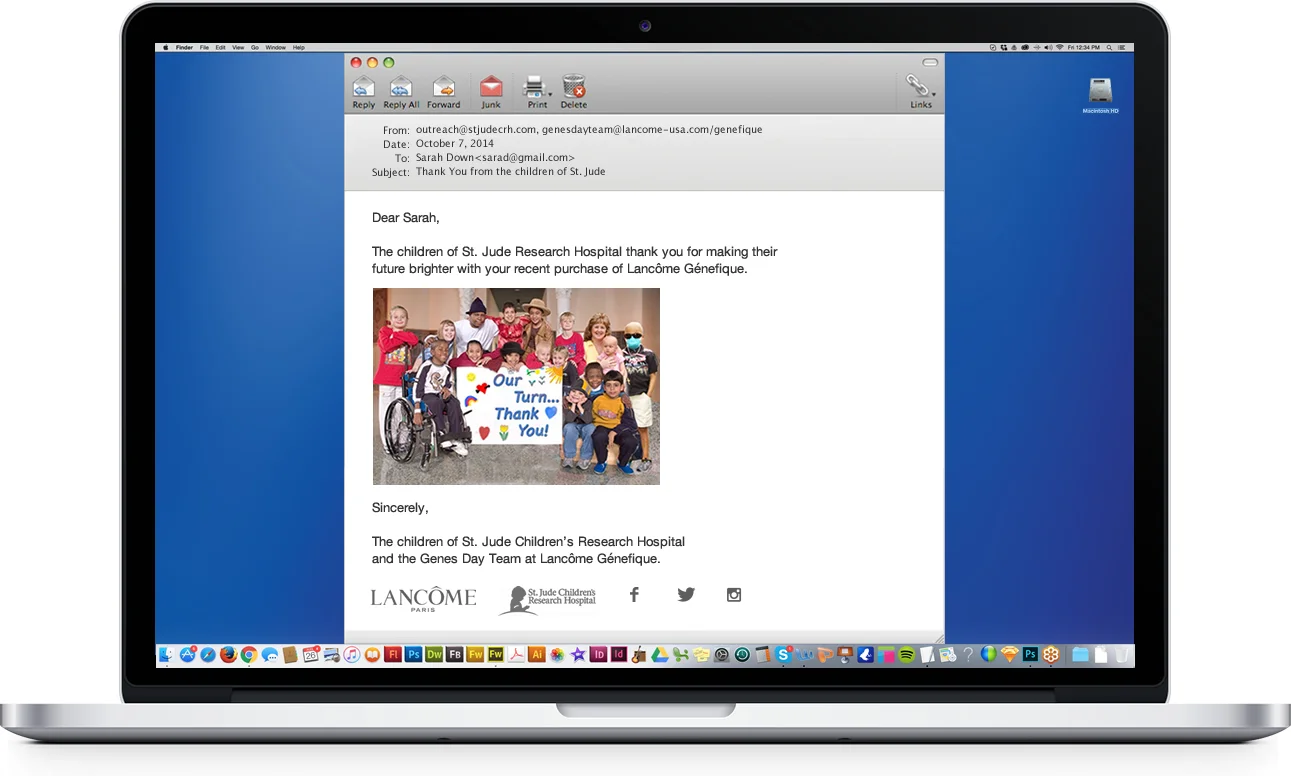Open Google Chrome from the Dock
Screen dimensions: 1291x776
(249, 654)
